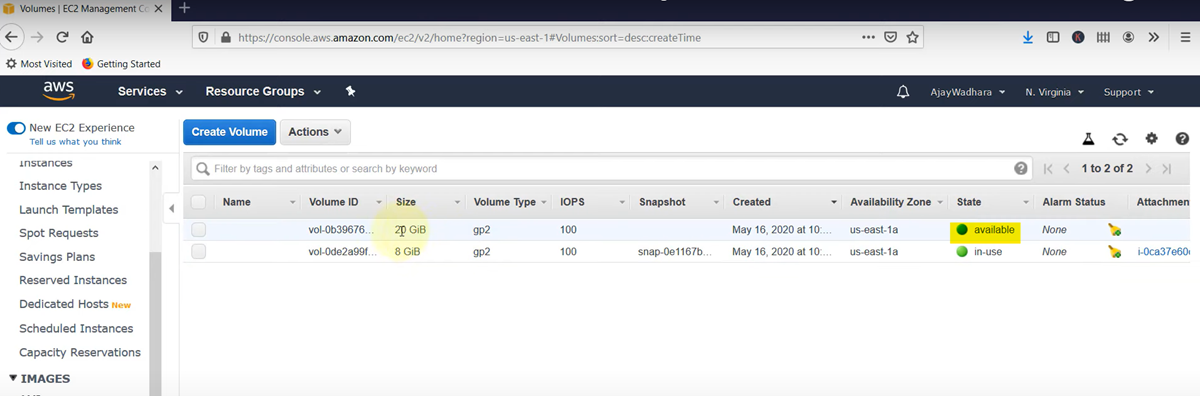Click Tell us what you think link

(75, 142)
